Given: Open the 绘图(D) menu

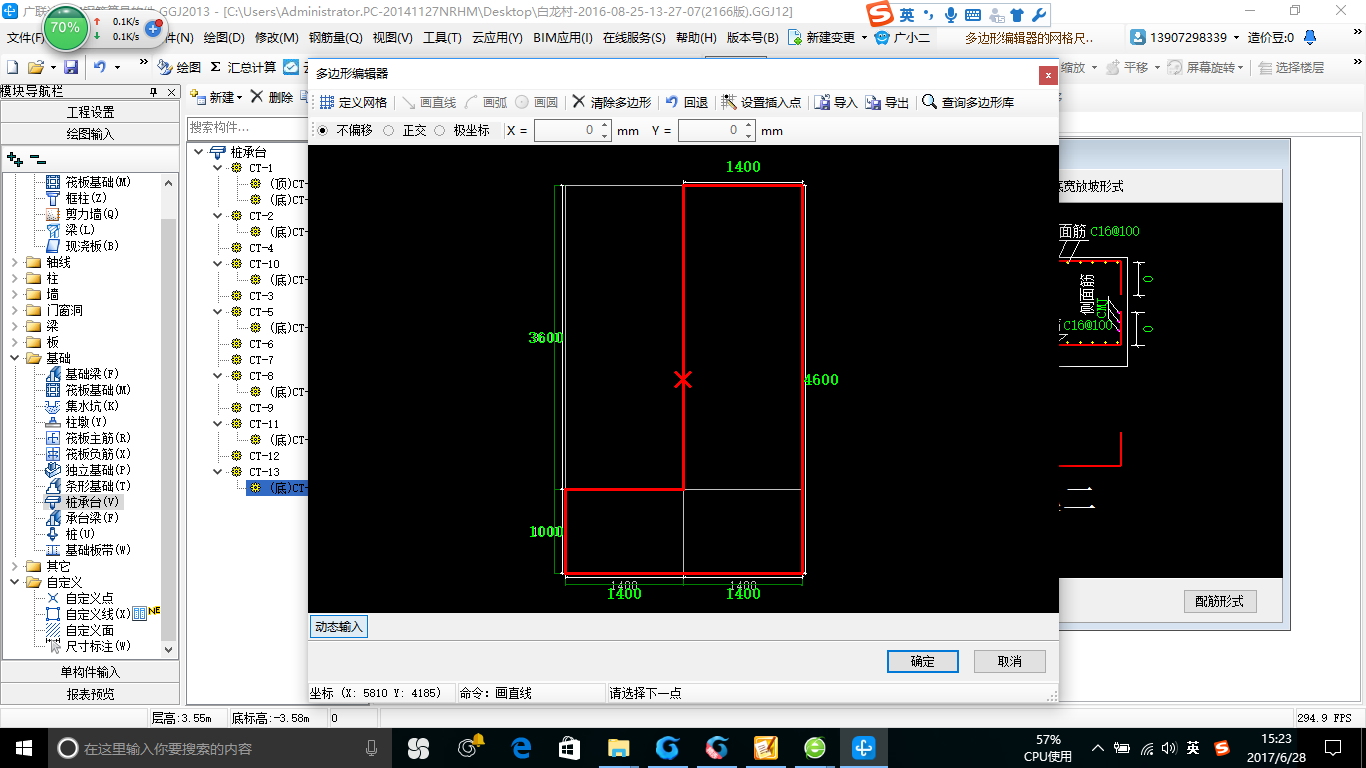Looking at the screenshot, I should (x=224, y=38).
